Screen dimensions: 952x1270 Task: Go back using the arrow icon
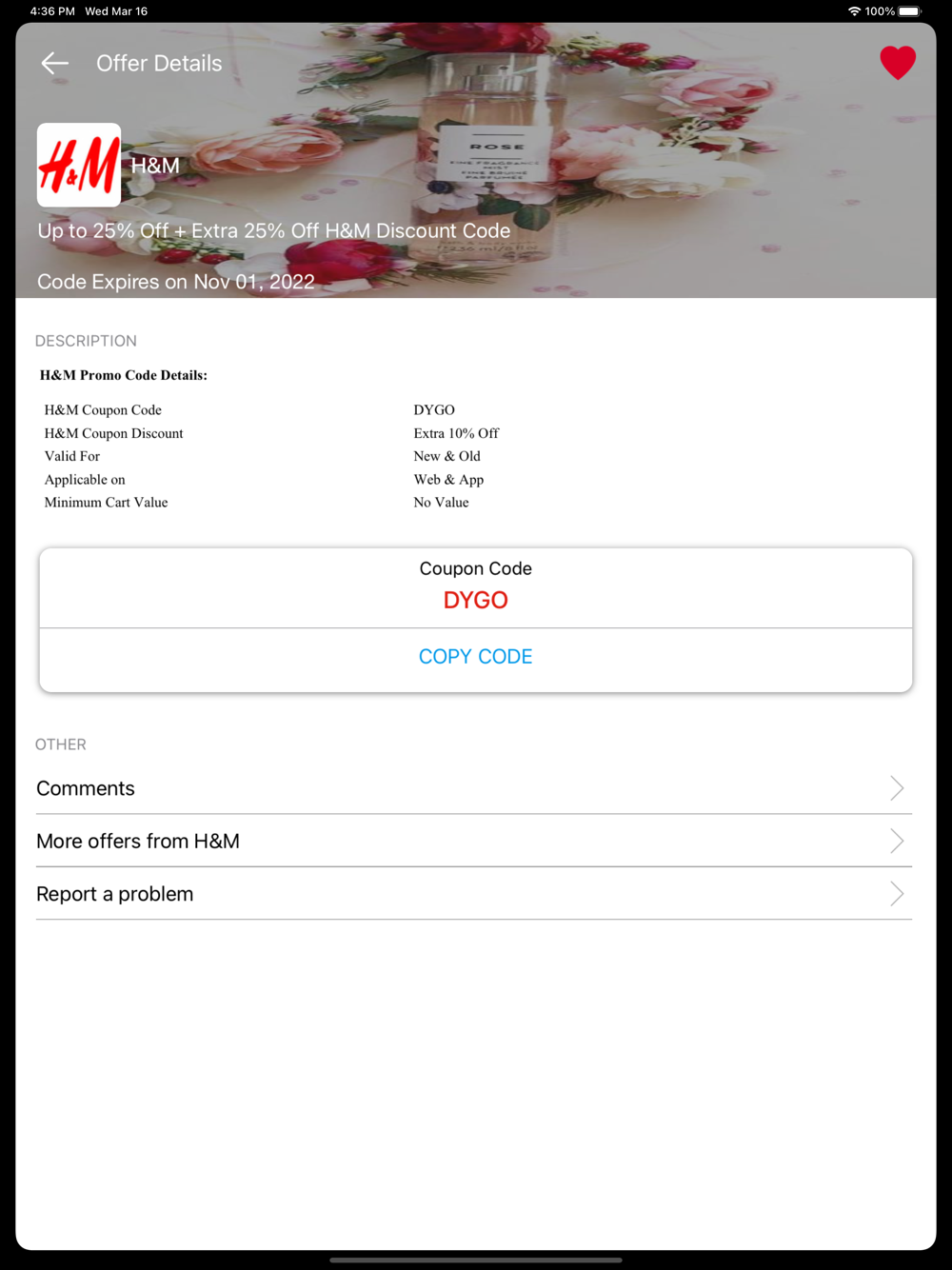click(x=55, y=64)
